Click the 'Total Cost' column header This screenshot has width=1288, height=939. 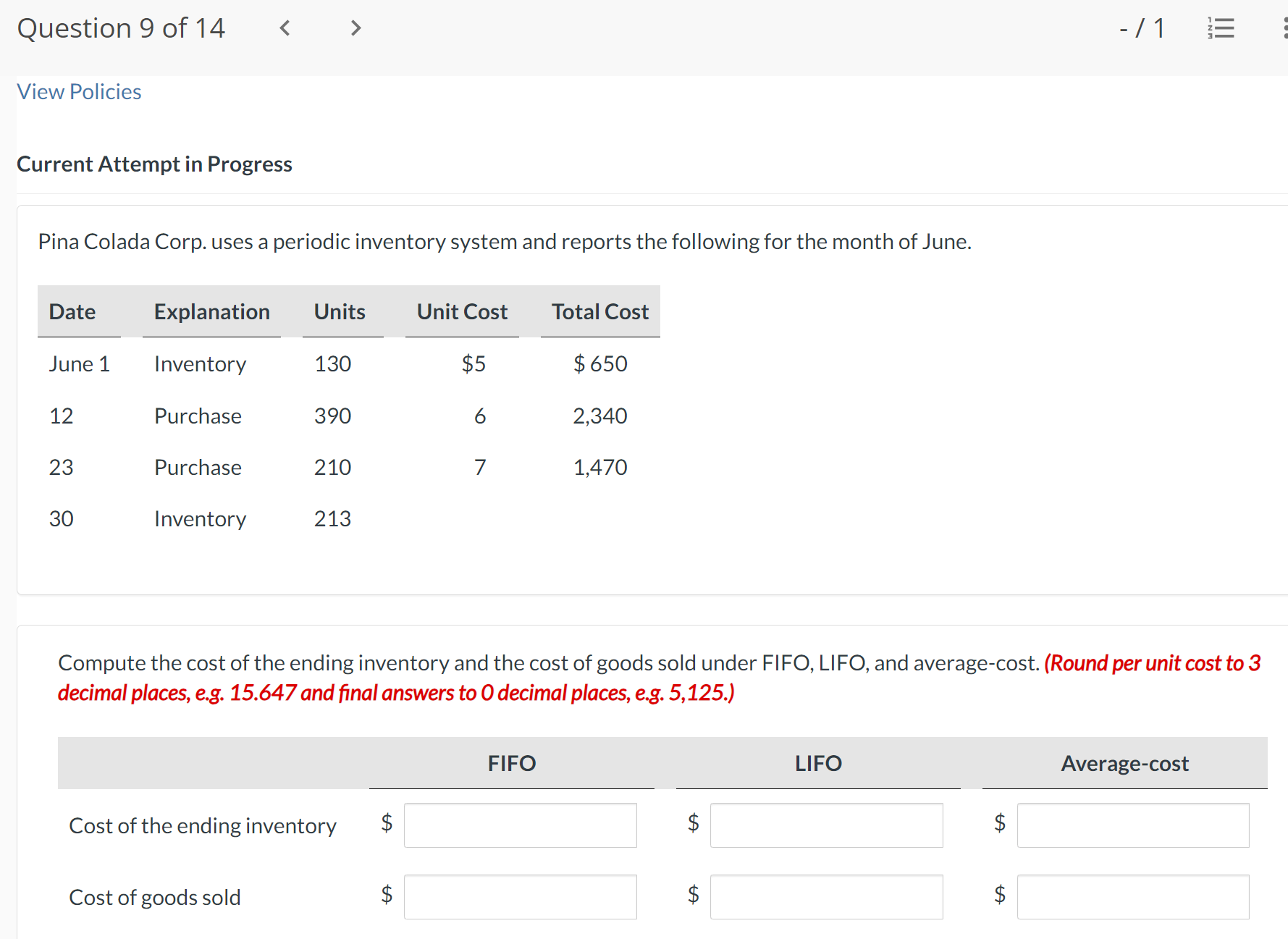coord(600,311)
